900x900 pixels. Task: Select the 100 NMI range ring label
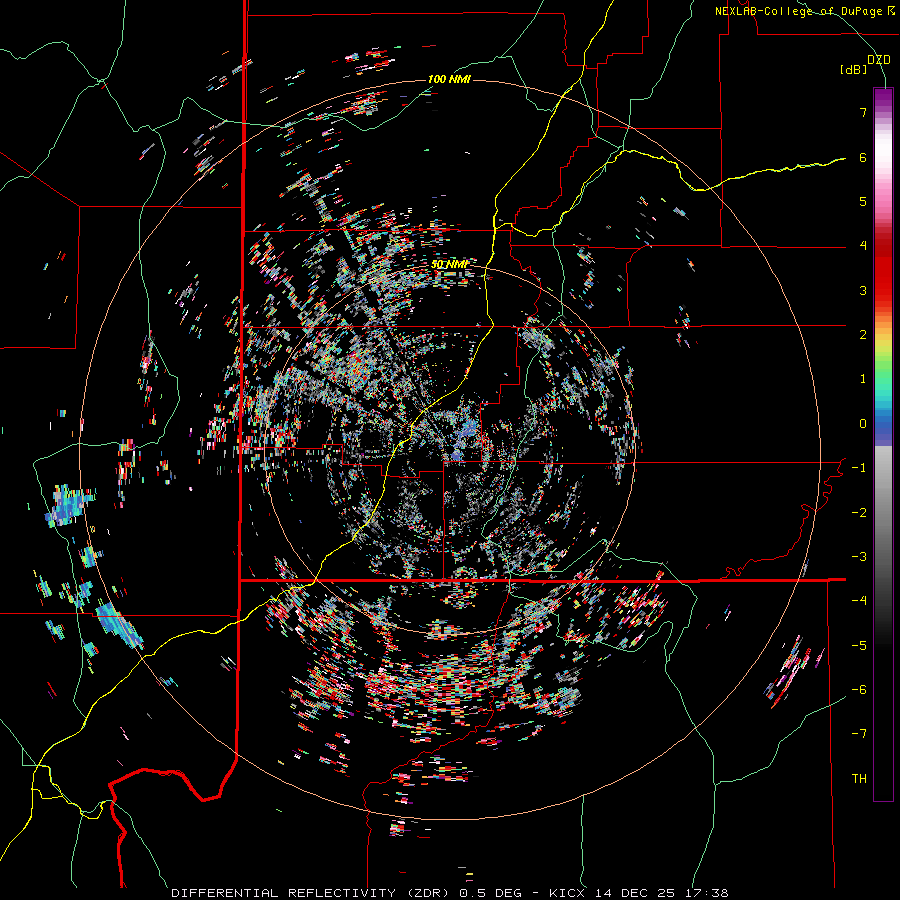(449, 79)
